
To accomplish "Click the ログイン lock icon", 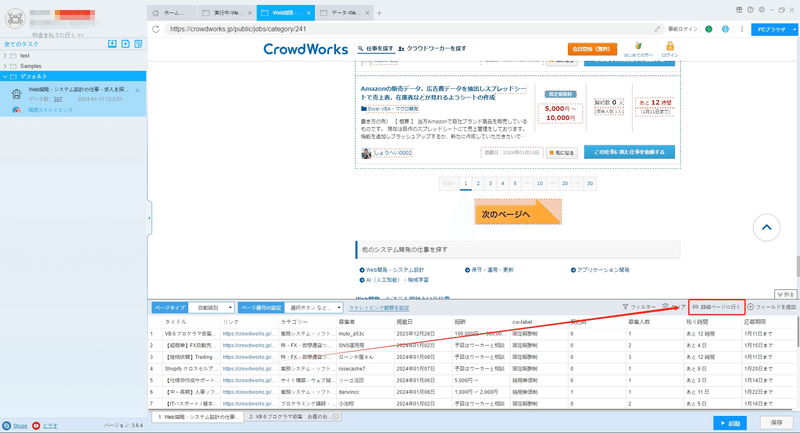I will tap(669, 49).
